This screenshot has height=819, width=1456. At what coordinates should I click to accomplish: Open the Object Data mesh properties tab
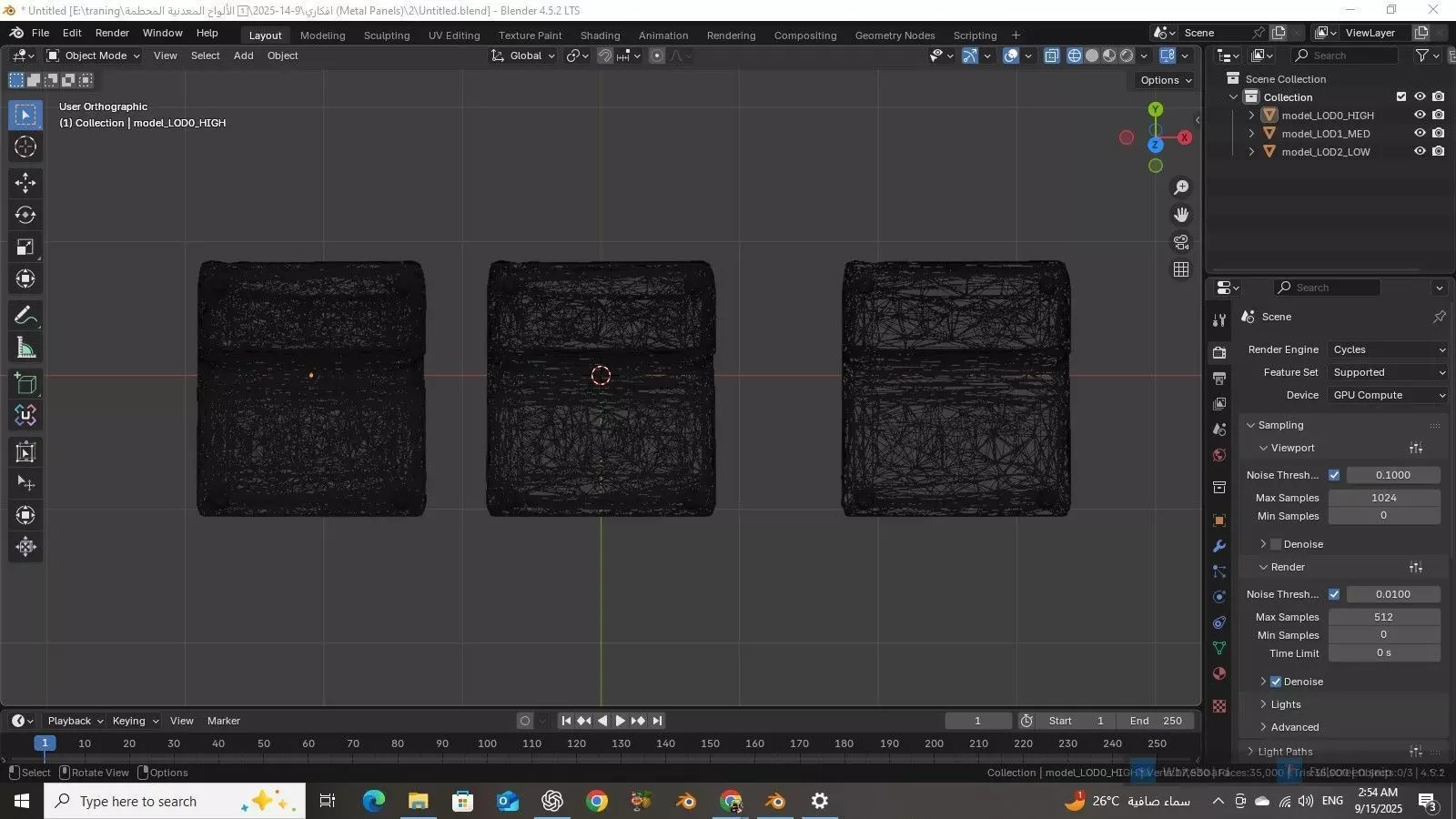coord(1219,648)
